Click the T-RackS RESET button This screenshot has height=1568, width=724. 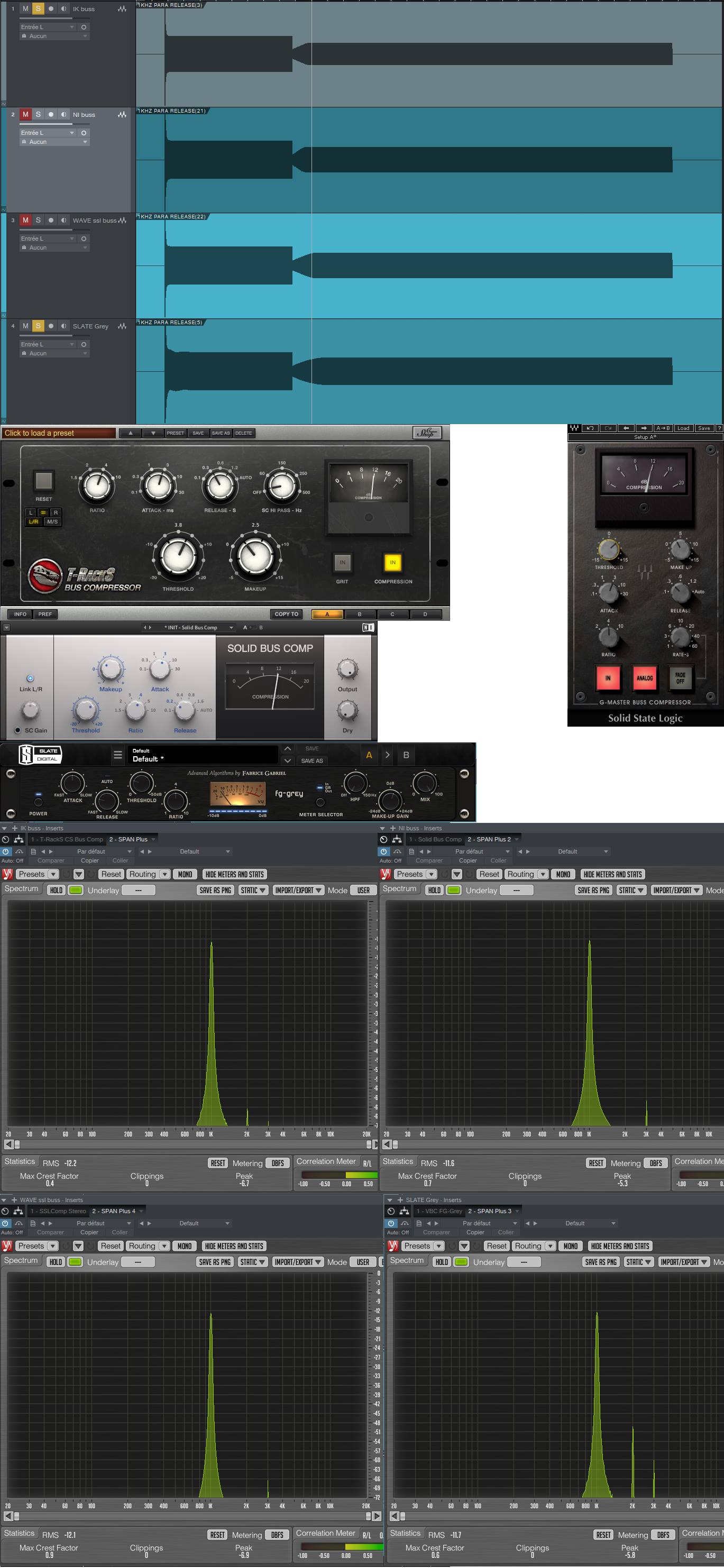43,481
